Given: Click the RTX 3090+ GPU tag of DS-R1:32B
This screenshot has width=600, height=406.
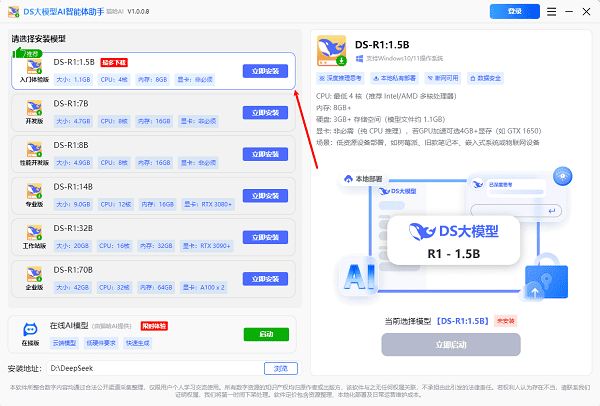Looking at the screenshot, I should click(207, 246).
